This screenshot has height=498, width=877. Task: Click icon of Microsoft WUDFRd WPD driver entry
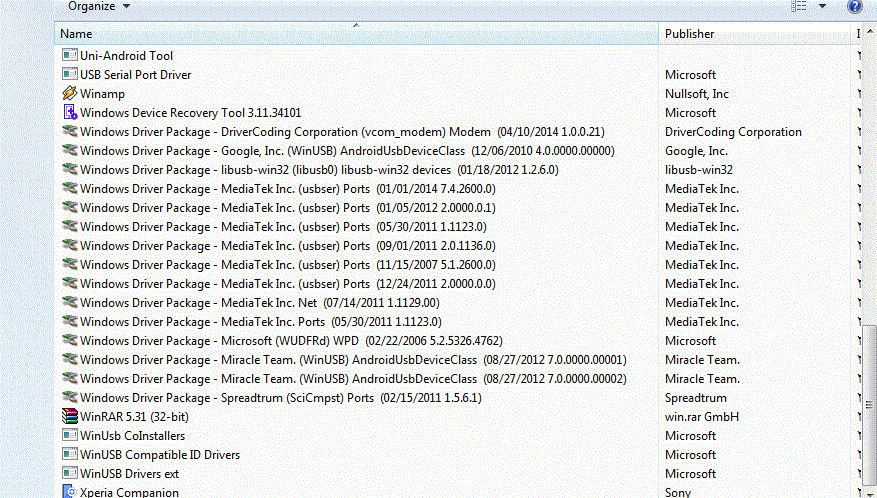69,340
